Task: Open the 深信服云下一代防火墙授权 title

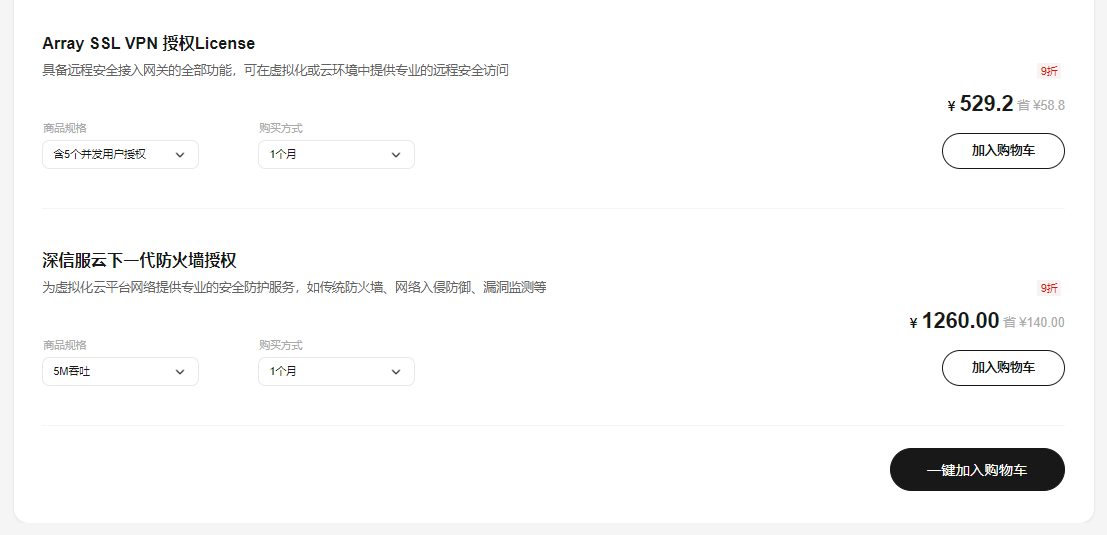Action: click(139, 260)
